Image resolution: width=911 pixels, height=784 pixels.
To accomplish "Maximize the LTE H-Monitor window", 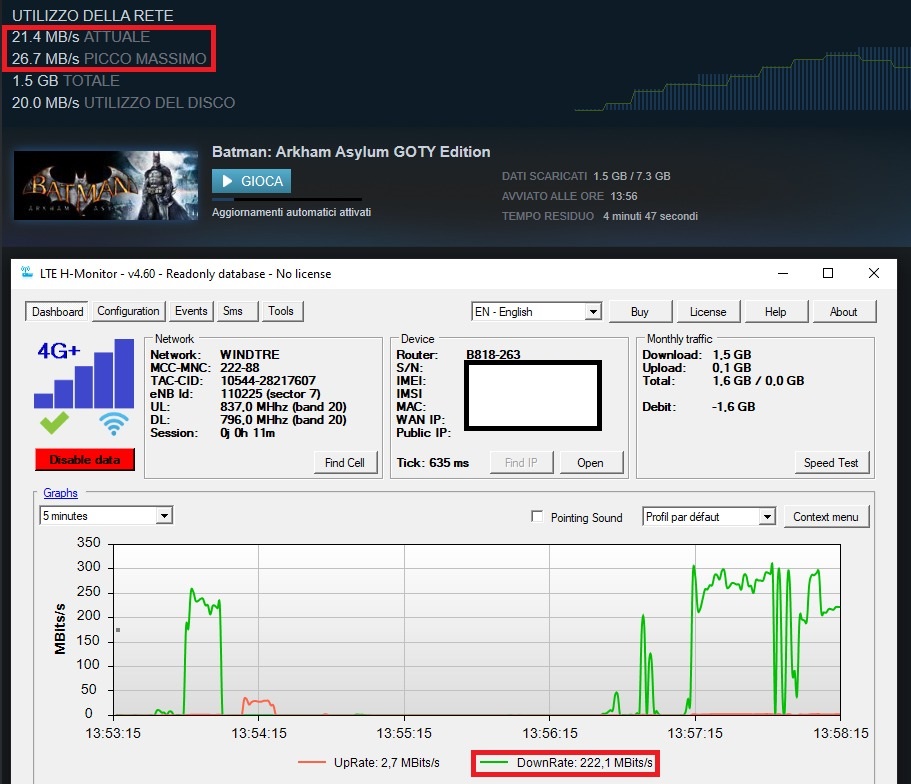I will point(828,273).
